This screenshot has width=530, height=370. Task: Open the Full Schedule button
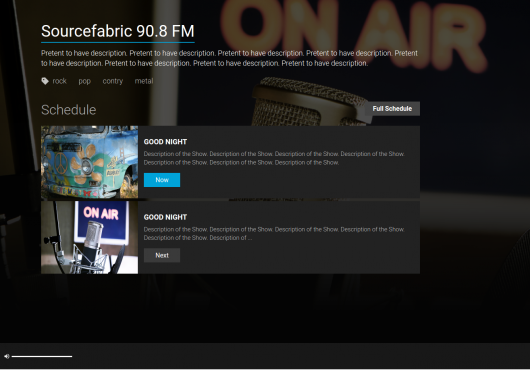coord(392,109)
